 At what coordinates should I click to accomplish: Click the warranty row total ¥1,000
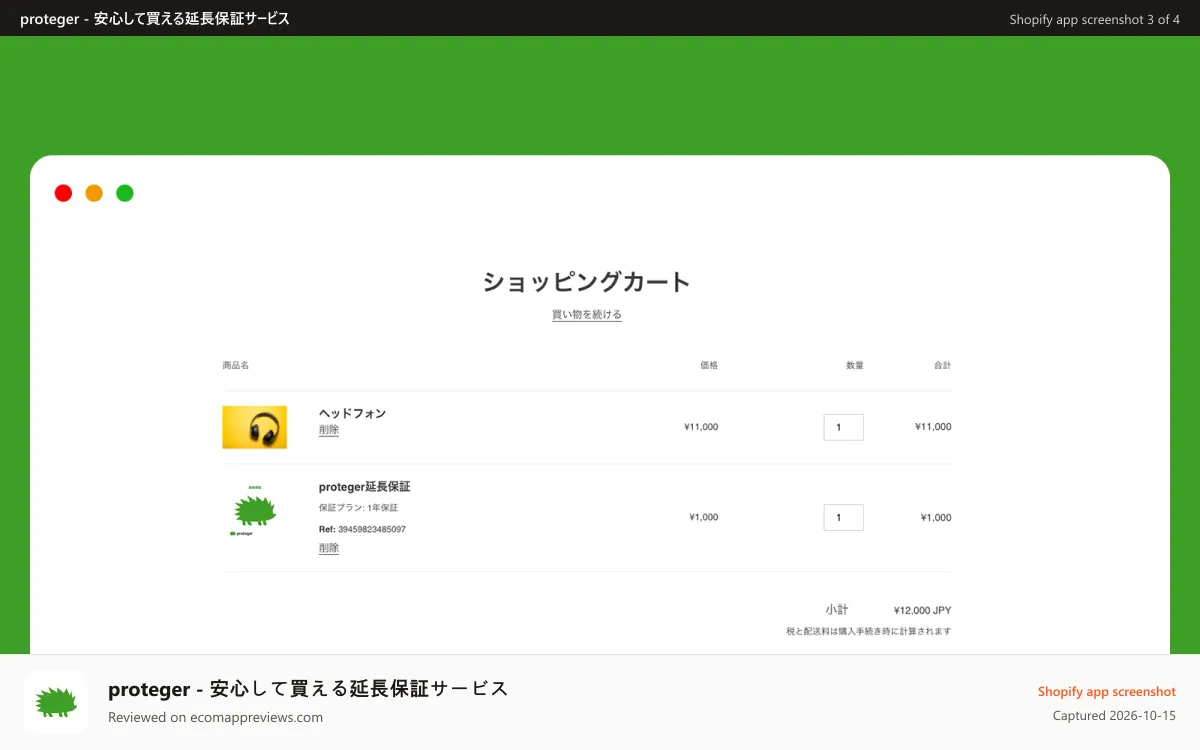click(x=936, y=517)
